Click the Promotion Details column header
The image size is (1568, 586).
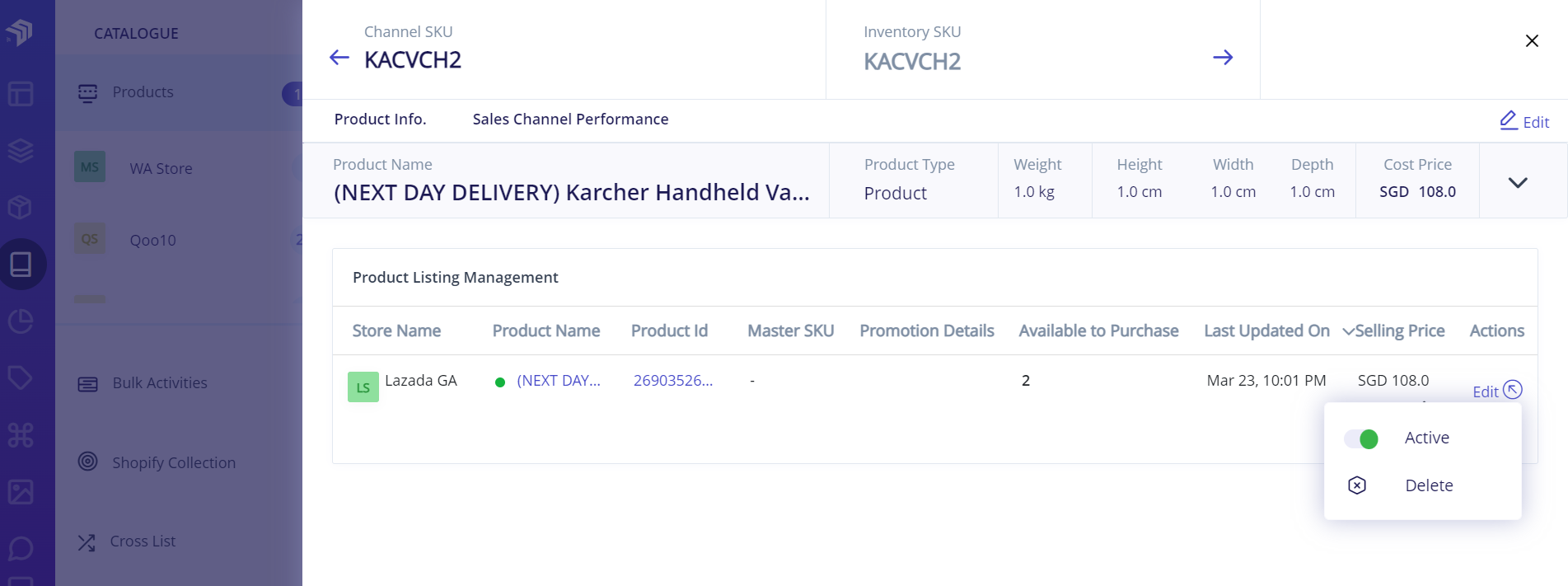point(927,331)
